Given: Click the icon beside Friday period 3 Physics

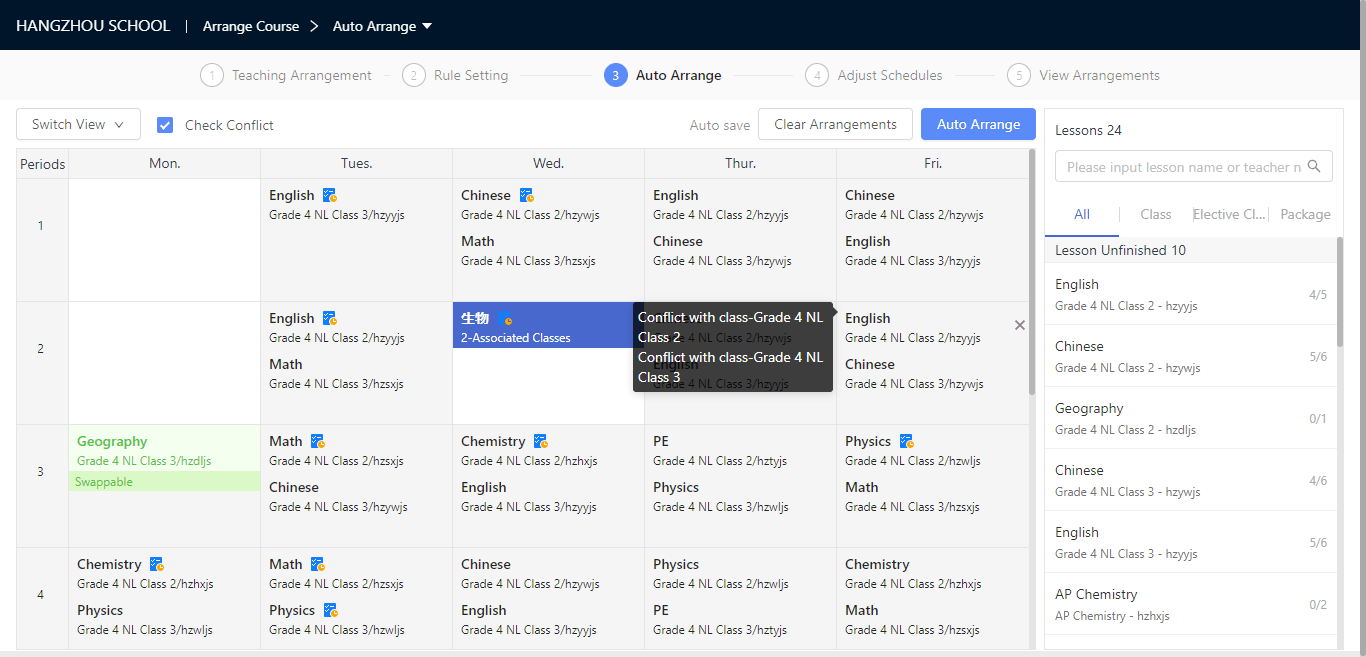Looking at the screenshot, I should tap(906, 442).
